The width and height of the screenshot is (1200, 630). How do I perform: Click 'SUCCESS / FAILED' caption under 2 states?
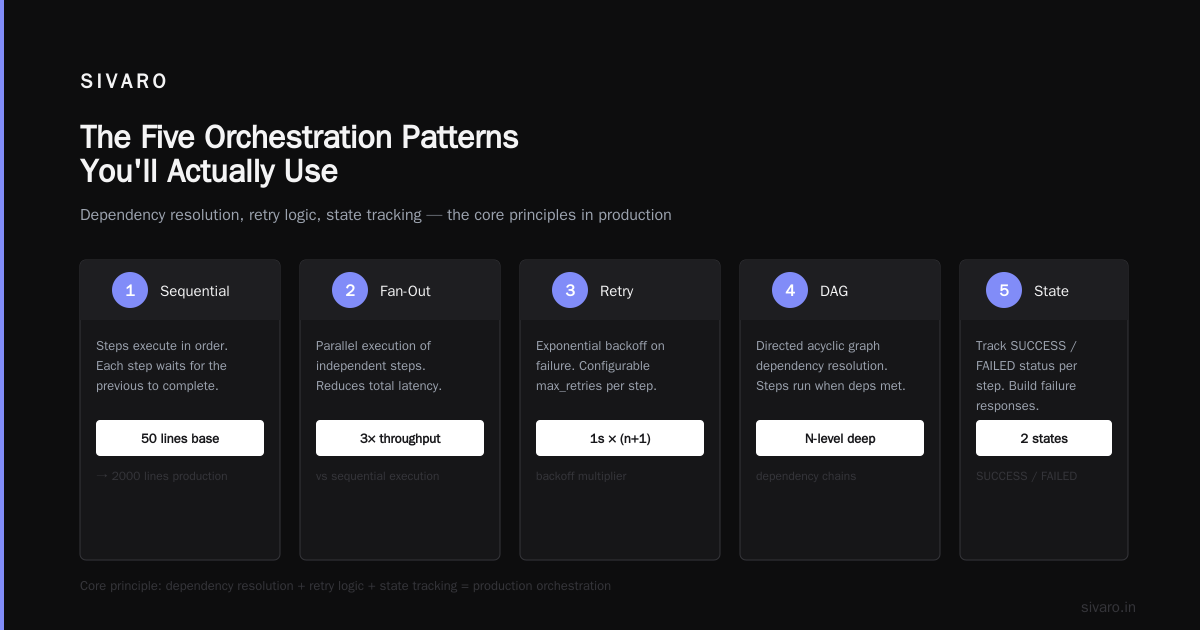click(x=1026, y=476)
